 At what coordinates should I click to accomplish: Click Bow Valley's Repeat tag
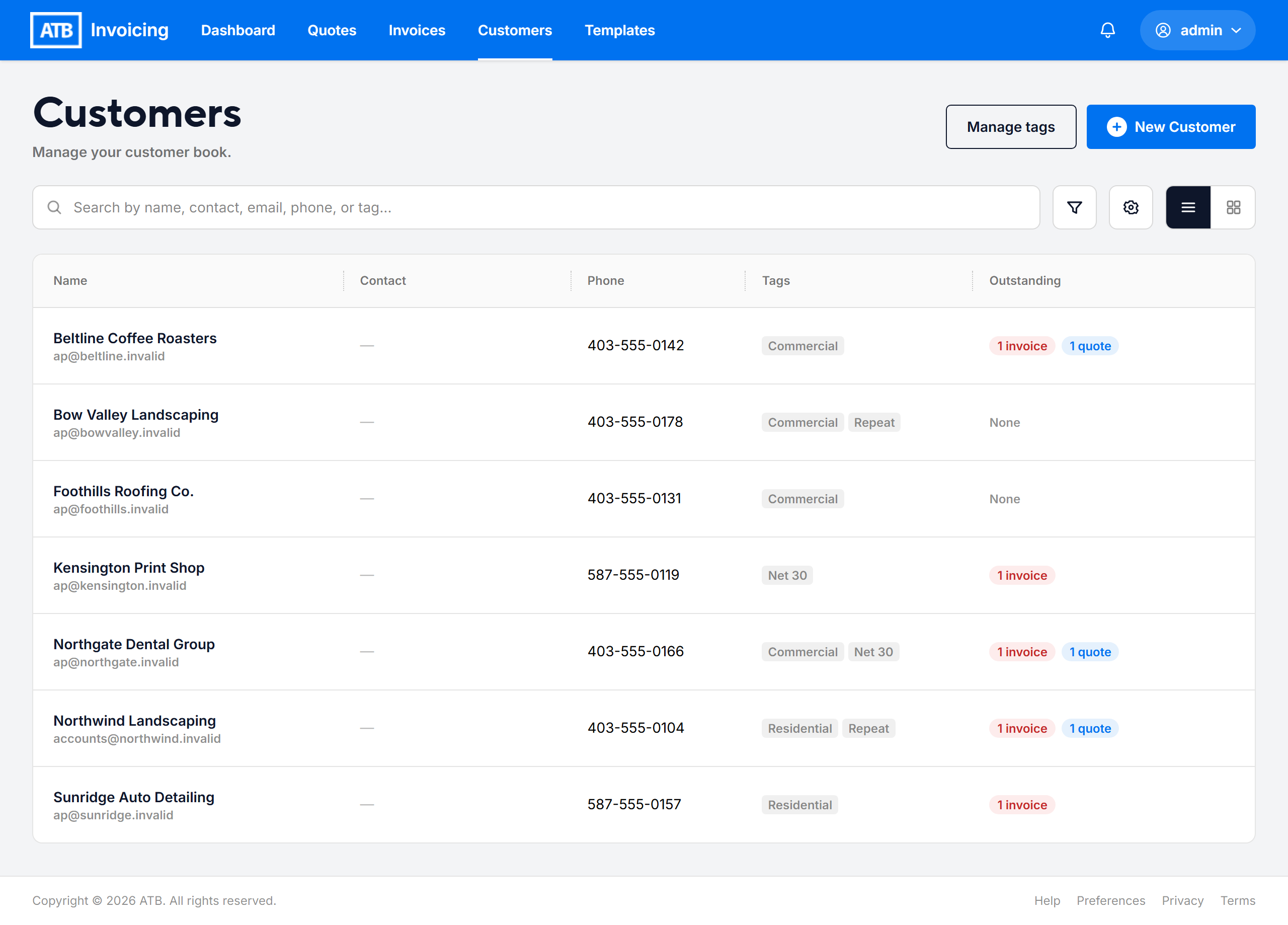874,423
